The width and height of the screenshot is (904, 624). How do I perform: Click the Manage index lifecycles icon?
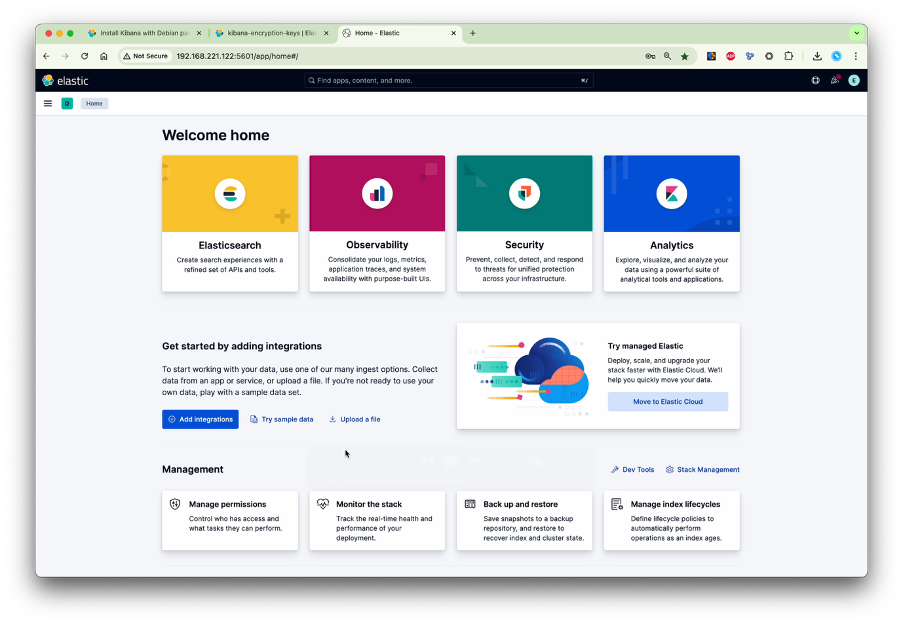point(617,505)
